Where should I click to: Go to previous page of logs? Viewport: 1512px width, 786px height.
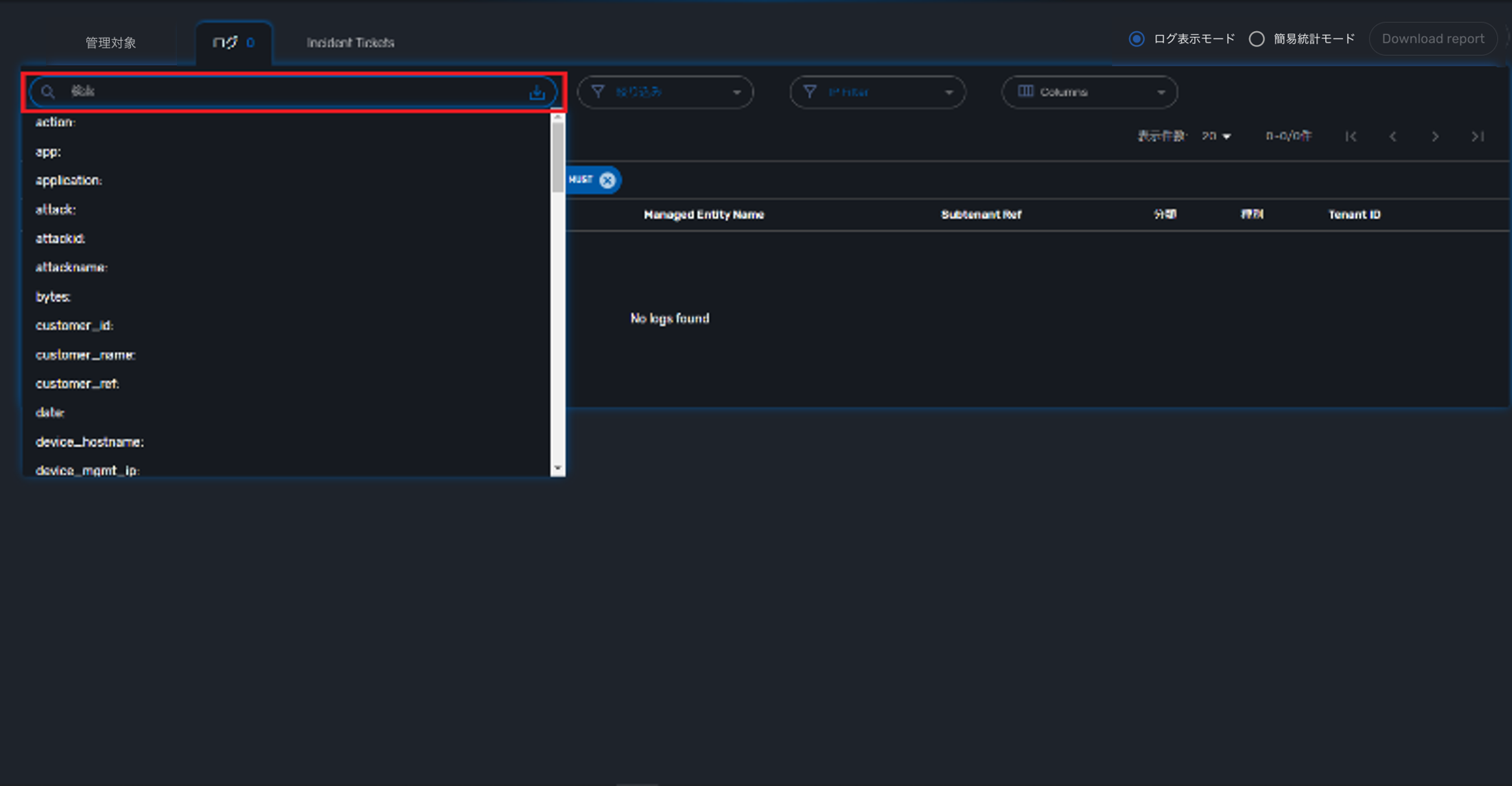tap(1393, 137)
